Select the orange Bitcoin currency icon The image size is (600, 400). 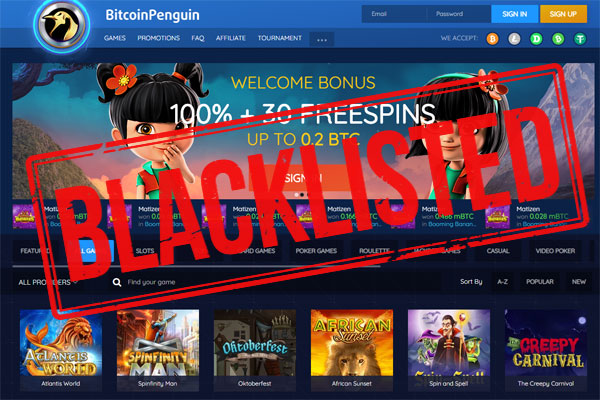(492, 39)
